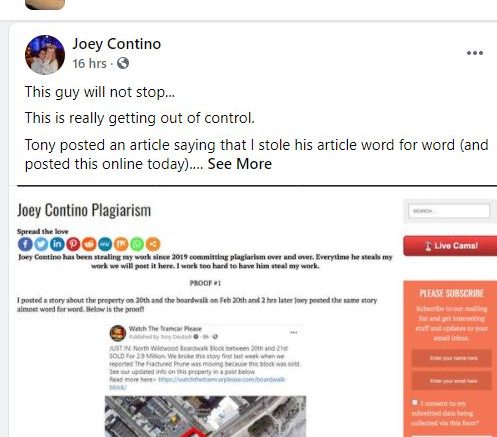497x437 pixels.
Task: Click the Pinterest share icon
Action: pos(73,244)
